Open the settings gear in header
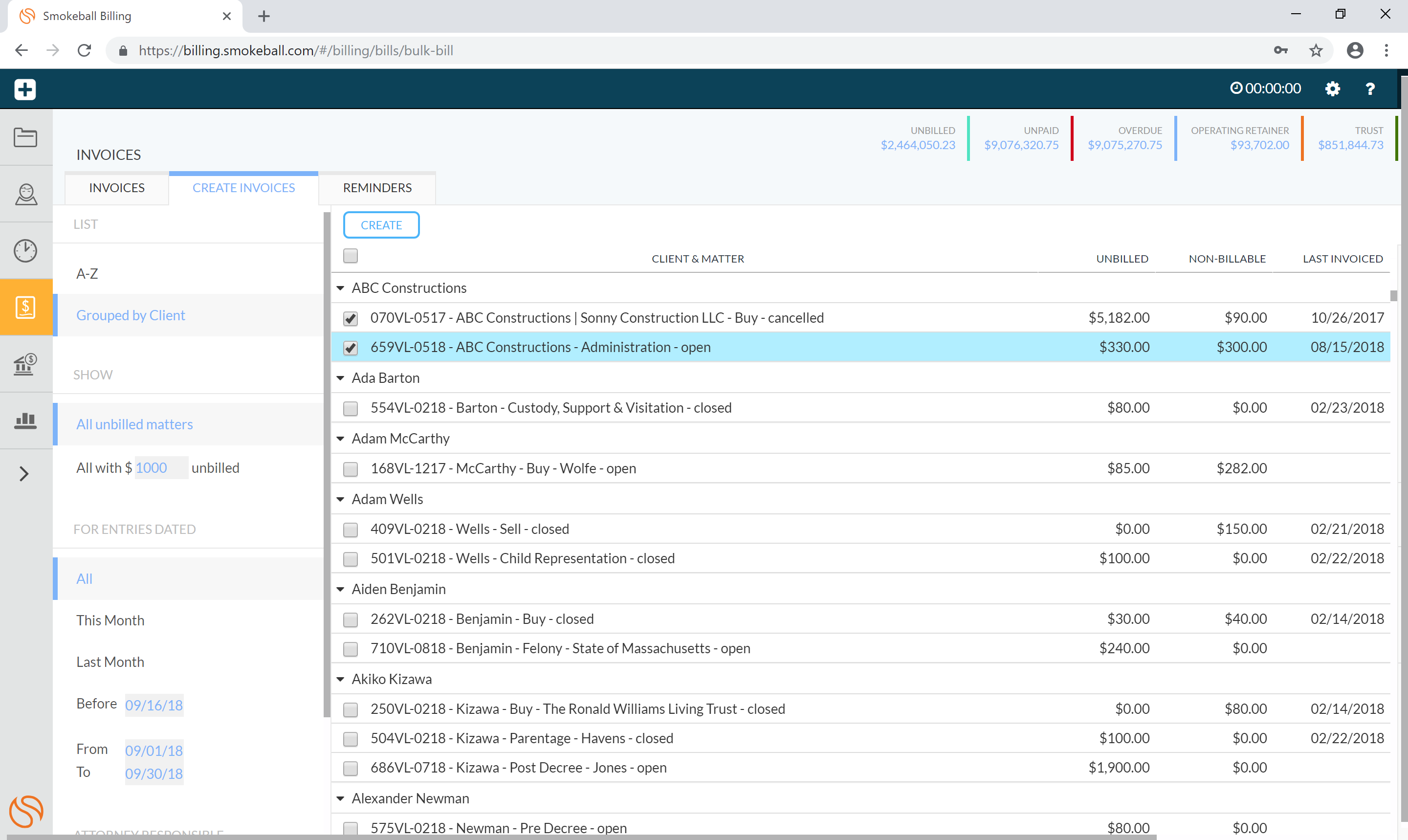This screenshot has width=1408, height=840. tap(1332, 89)
